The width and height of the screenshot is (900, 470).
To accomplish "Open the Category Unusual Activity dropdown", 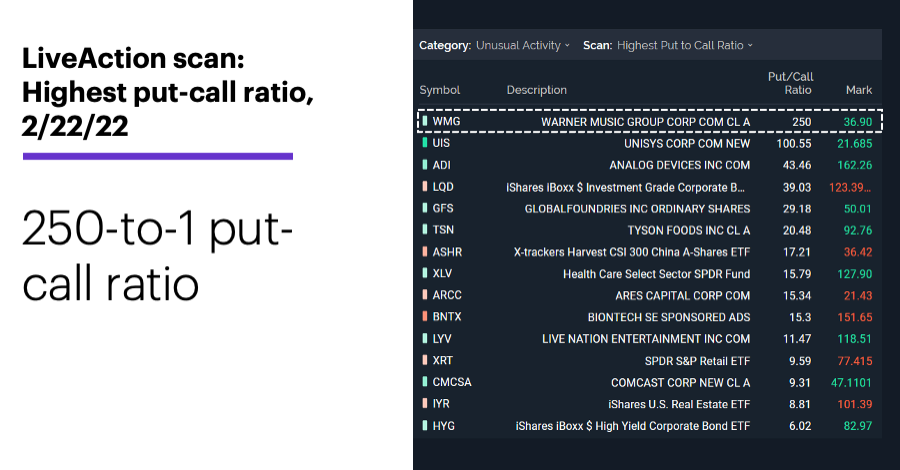I will point(522,45).
